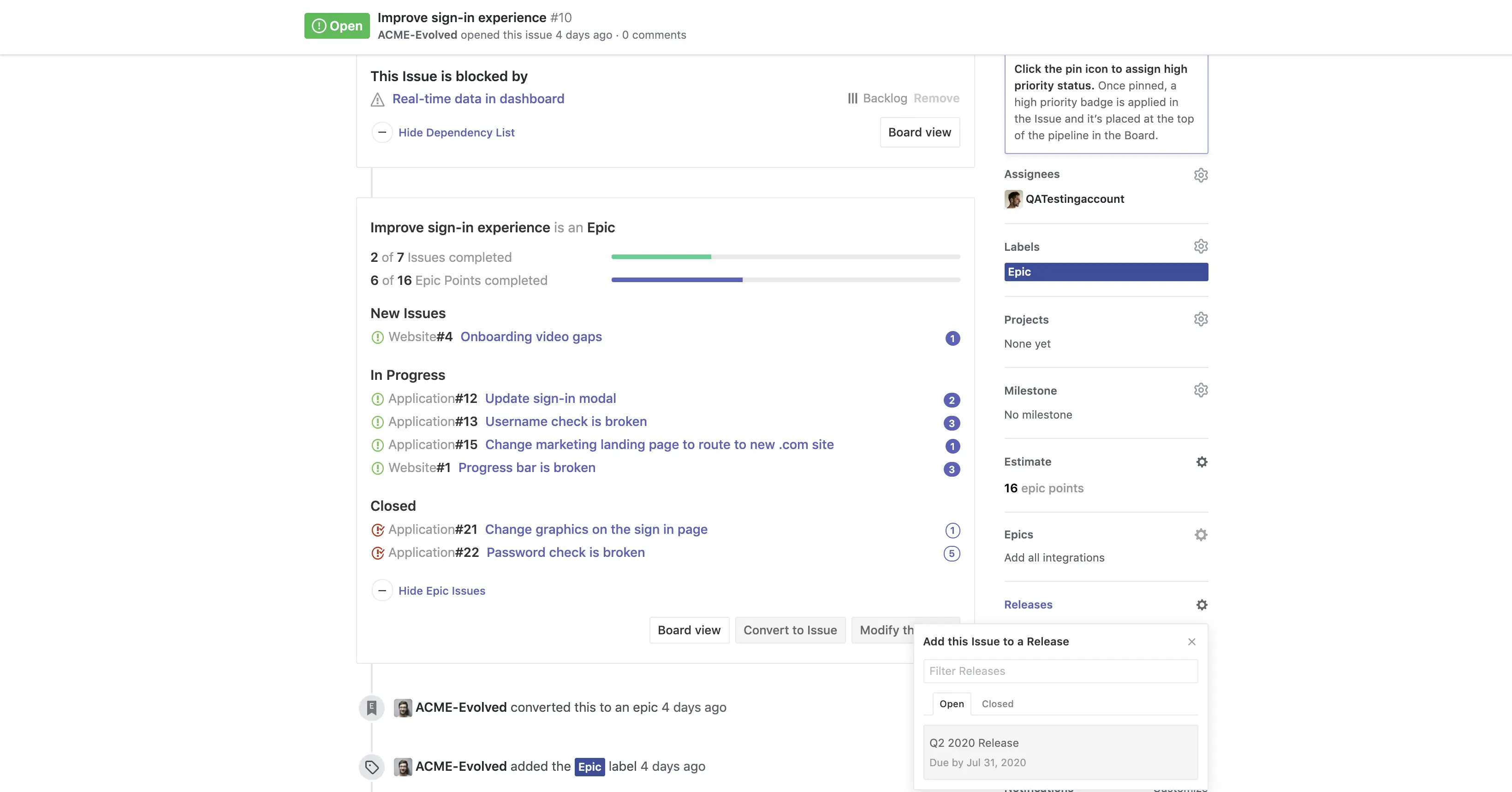Click the closed-issue icon next to Password check is broken
This screenshot has width=1512, height=792.
[377, 553]
